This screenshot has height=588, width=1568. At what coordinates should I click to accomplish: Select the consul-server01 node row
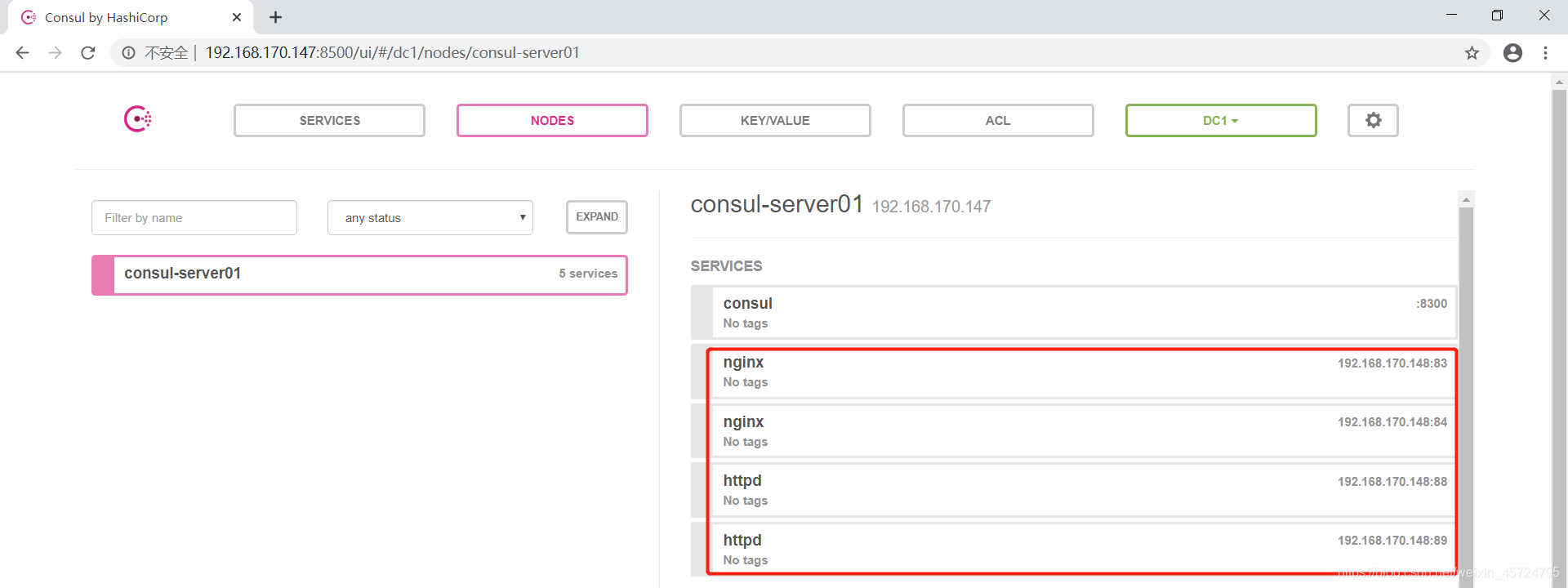pos(359,274)
